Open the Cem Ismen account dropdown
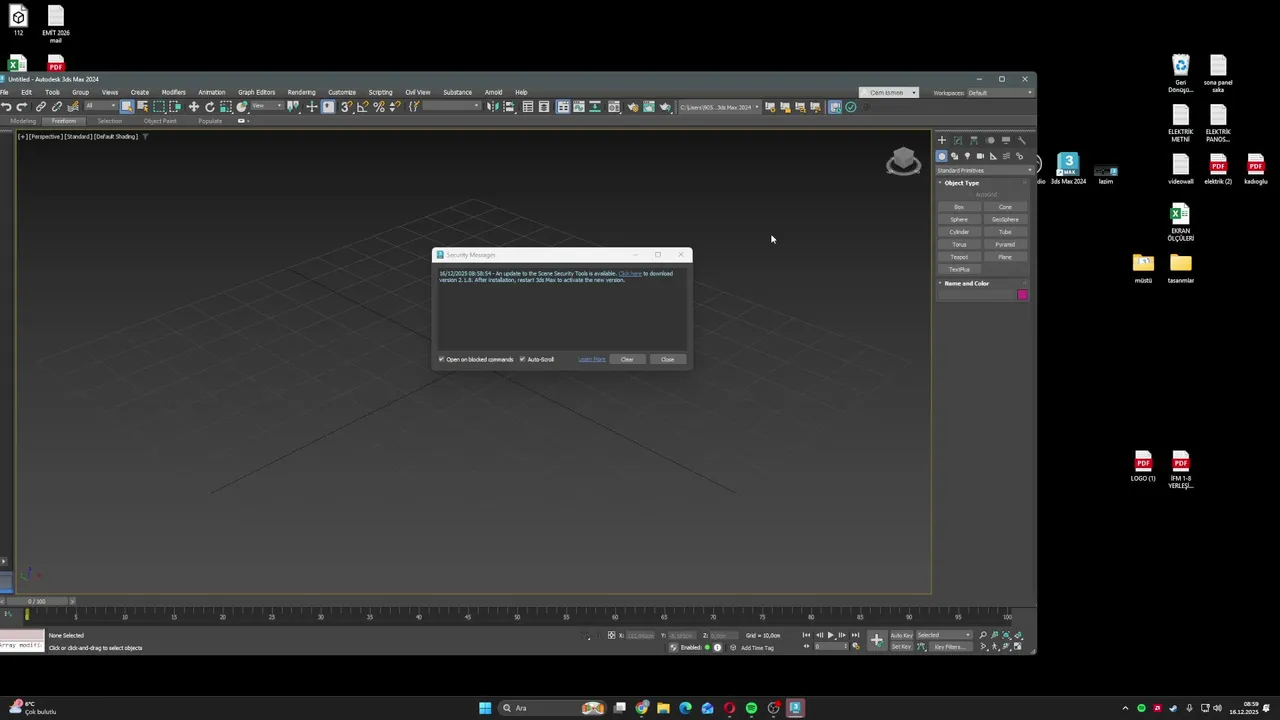The image size is (1280, 720). click(889, 93)
